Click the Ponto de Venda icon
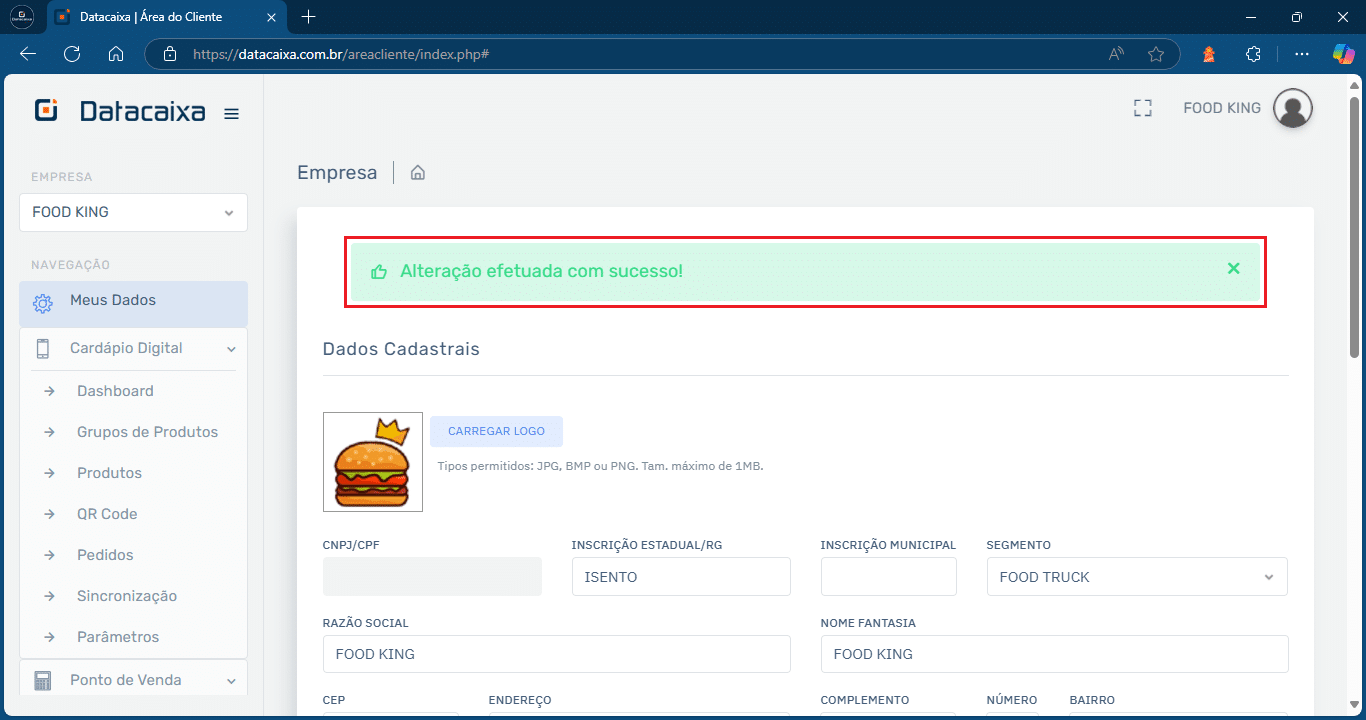The image size is (1366, 720). click(x=43, y=679)
